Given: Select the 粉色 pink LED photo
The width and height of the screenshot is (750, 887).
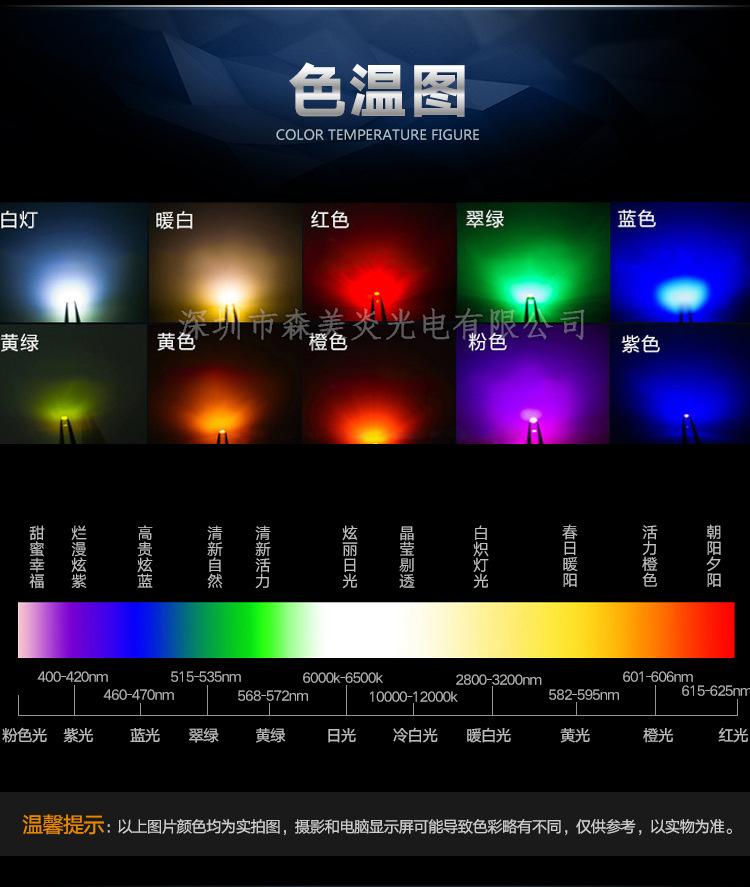Looking at the screenshot, I should tap(532, 385).
